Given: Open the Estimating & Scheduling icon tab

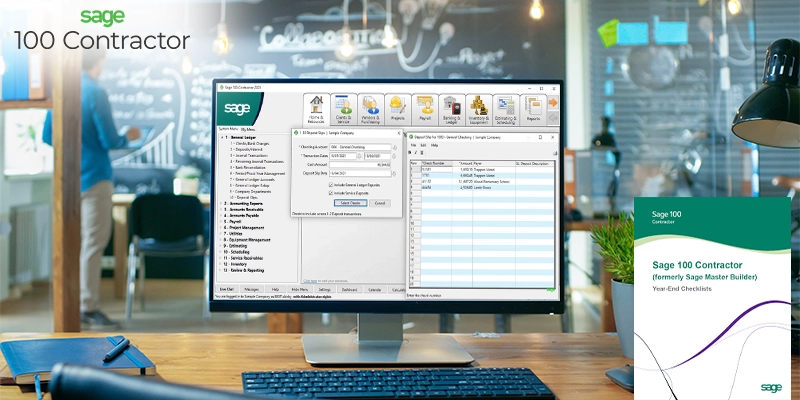Looking at the screenshot, I should (x=506, y=106).
